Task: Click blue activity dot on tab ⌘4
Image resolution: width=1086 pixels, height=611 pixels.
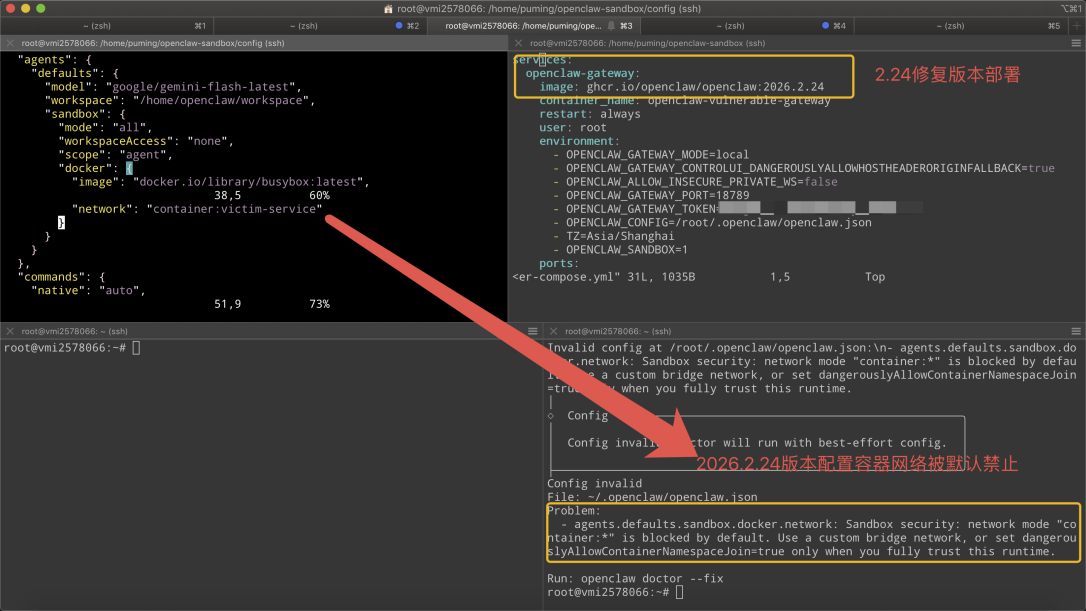Action: [x=826, y=26]
